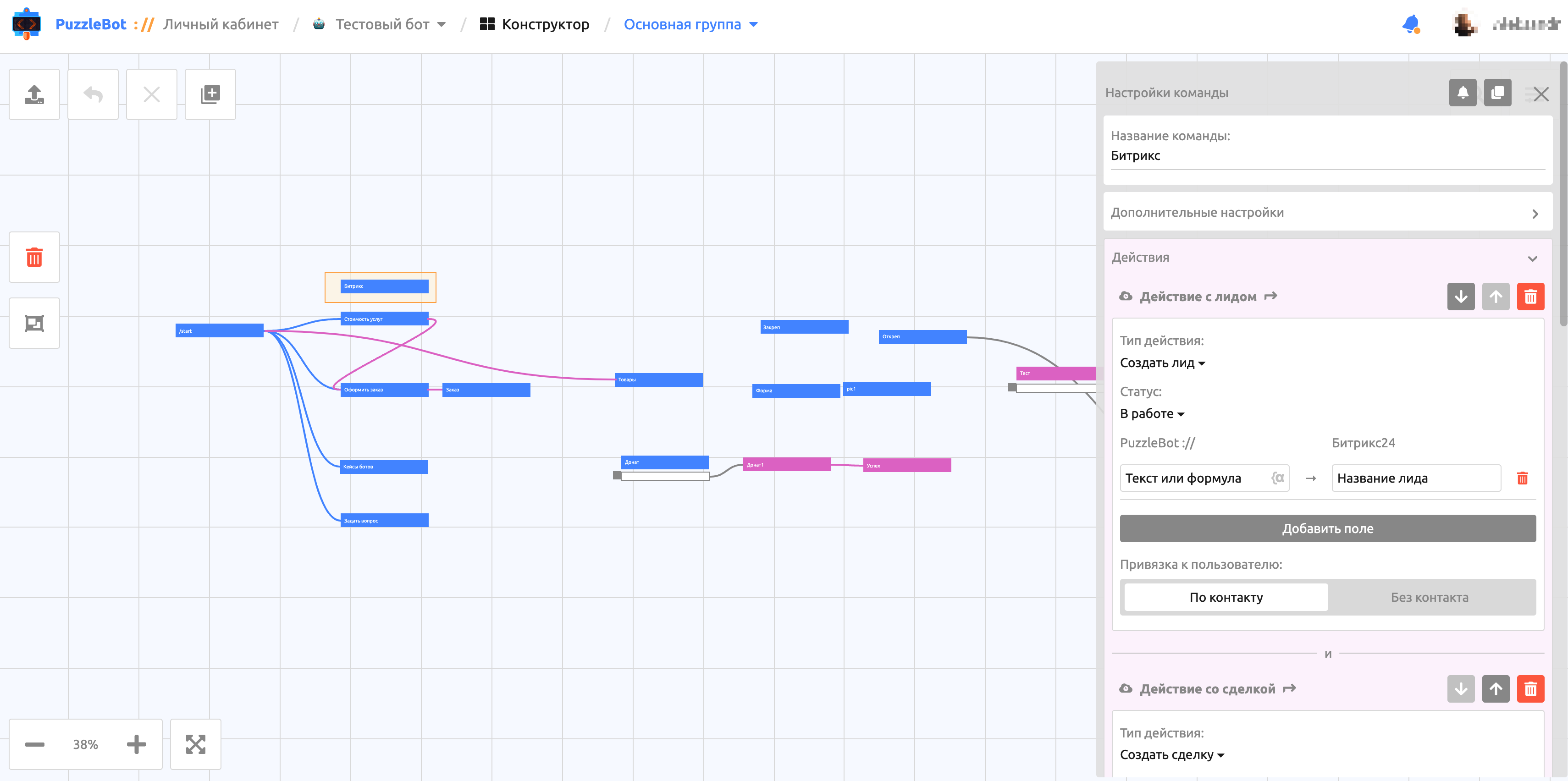
Task: Click the undo arrow icon
Action: point(93,94)
